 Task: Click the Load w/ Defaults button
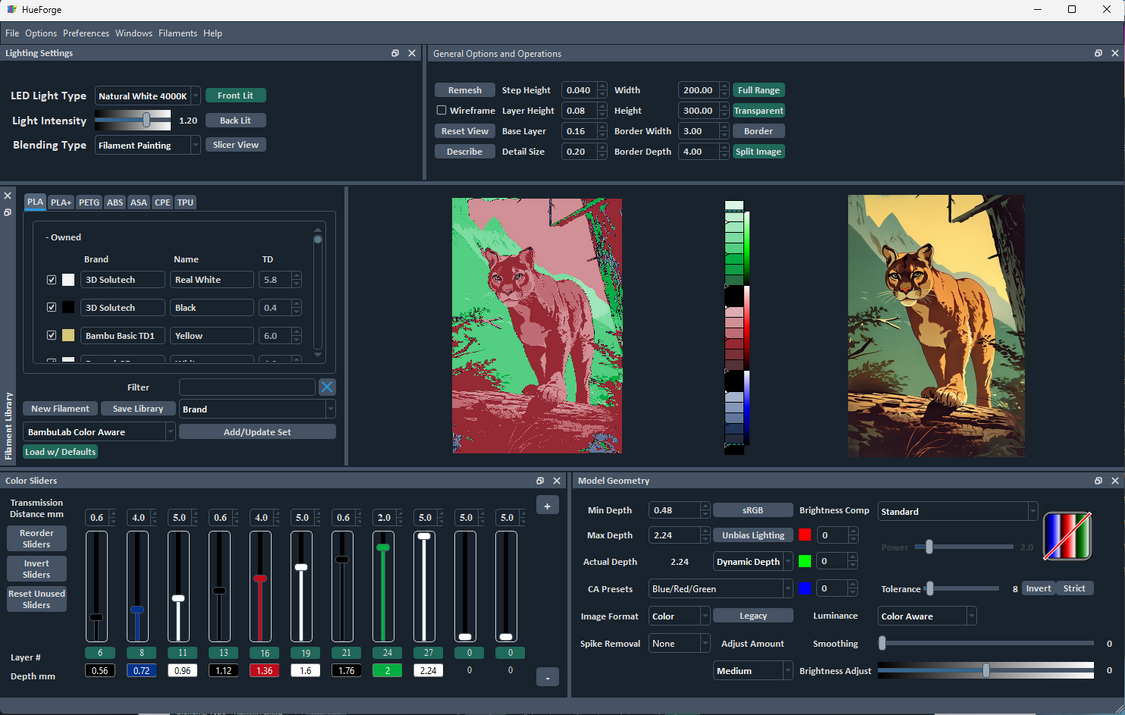60,451
